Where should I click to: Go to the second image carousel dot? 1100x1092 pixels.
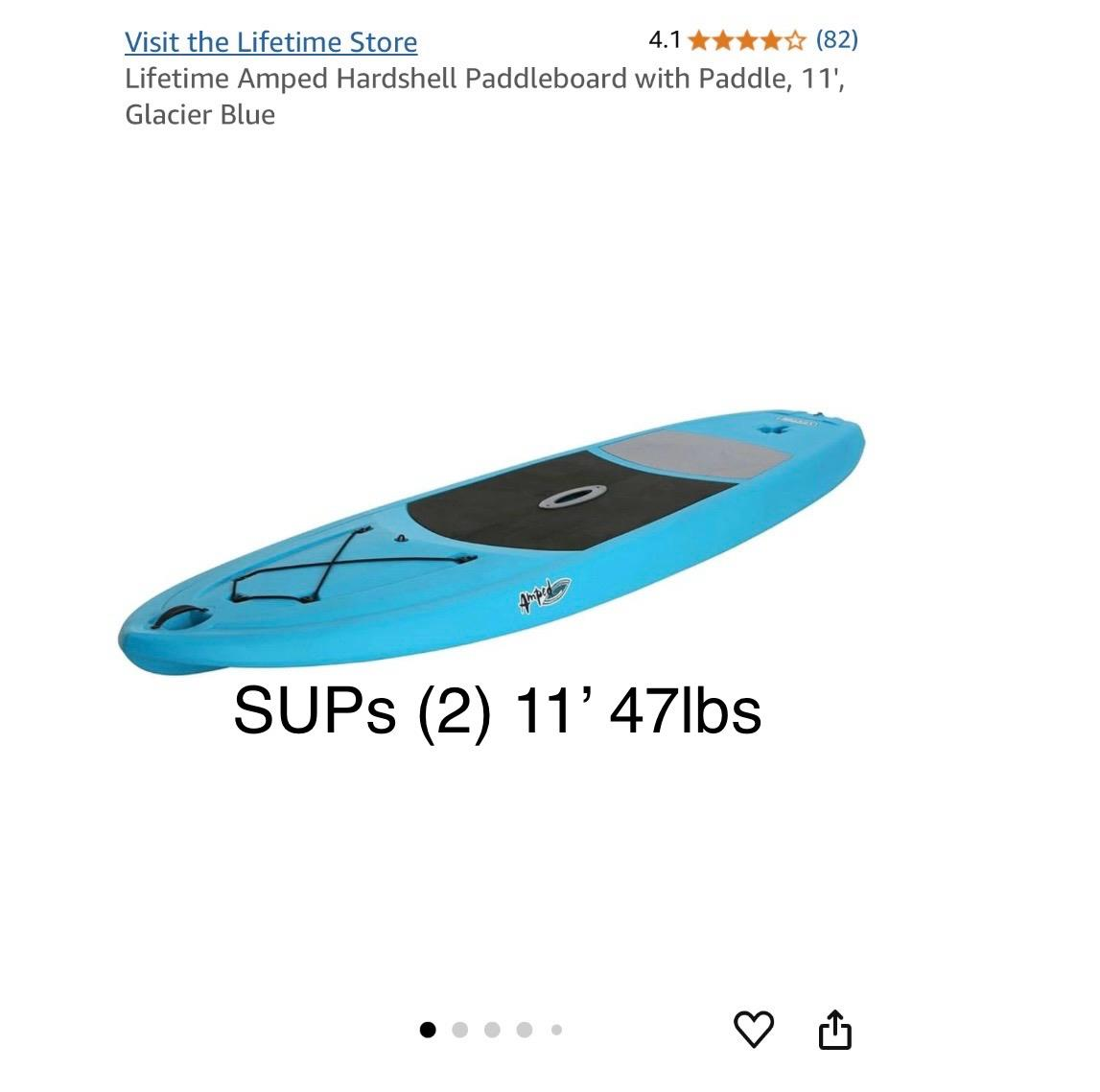pos(460,1030)
